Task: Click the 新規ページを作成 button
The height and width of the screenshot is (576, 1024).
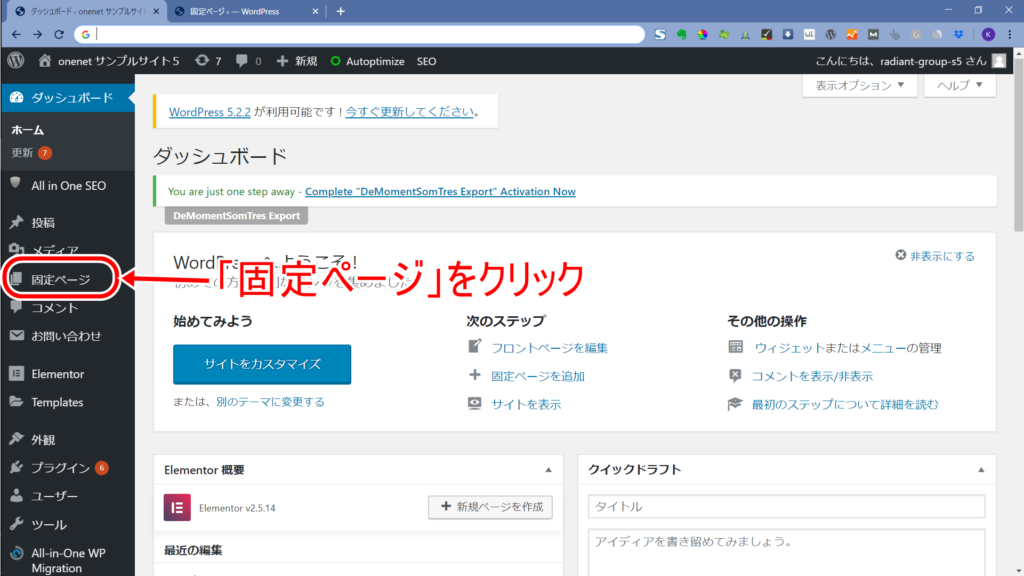Action: [x=490, y=507]
